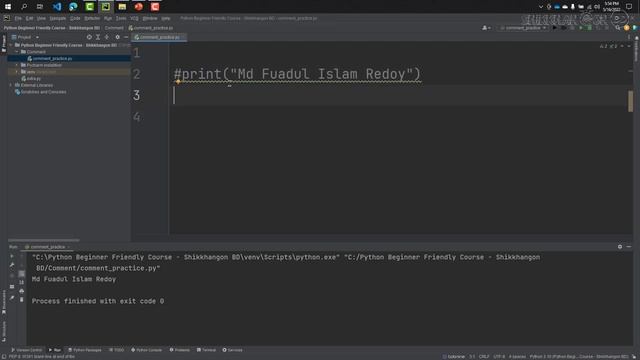Toggle Notifications sidebar on right edge
This screenshot has height=360, width=640.
pyautogui.click(x=636, y=50)
